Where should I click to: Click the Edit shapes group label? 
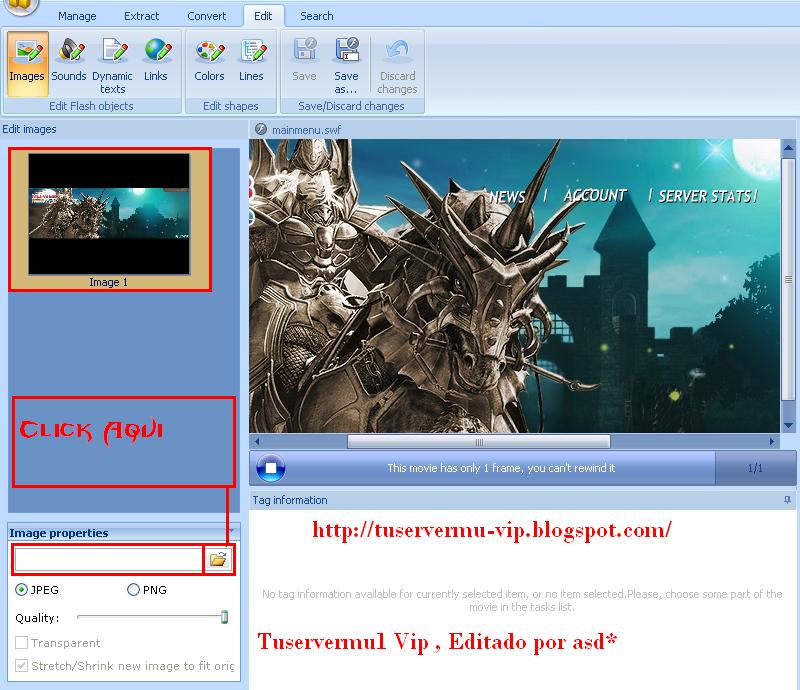[231, 106]
